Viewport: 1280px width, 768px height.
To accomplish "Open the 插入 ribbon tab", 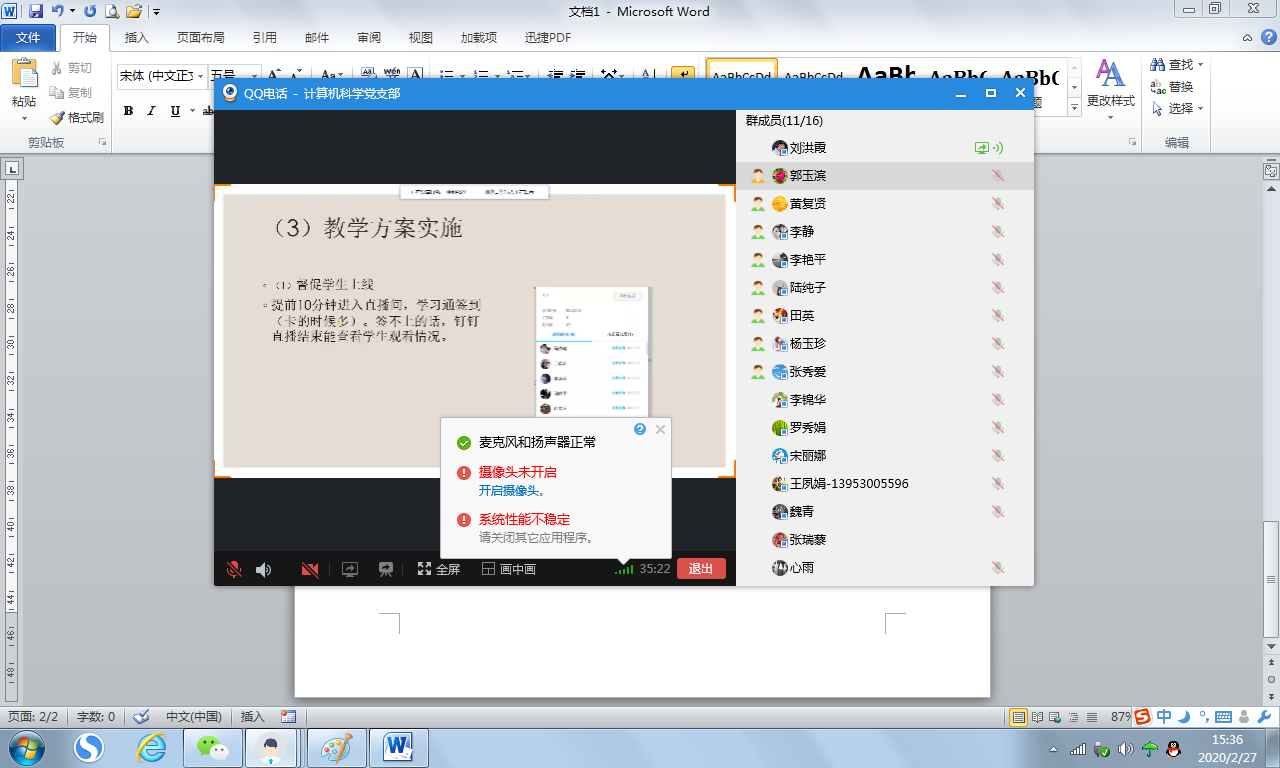I will 136,38.
